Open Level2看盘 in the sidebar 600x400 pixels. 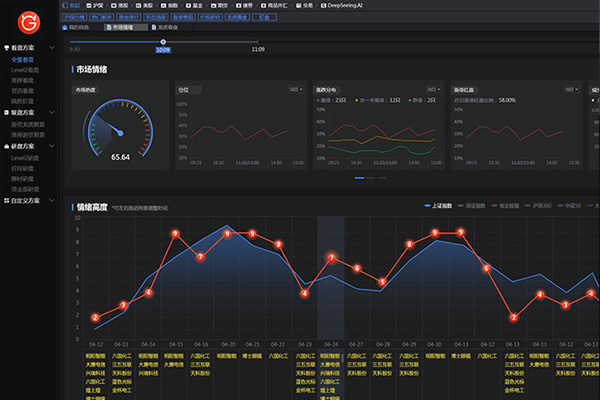pyautogui.click(x=26, y=71)
